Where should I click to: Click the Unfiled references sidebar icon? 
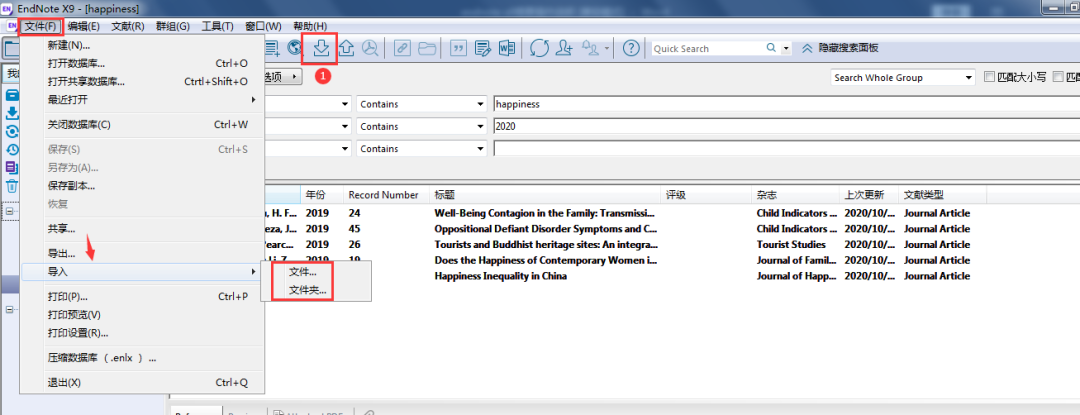[12, 167]
